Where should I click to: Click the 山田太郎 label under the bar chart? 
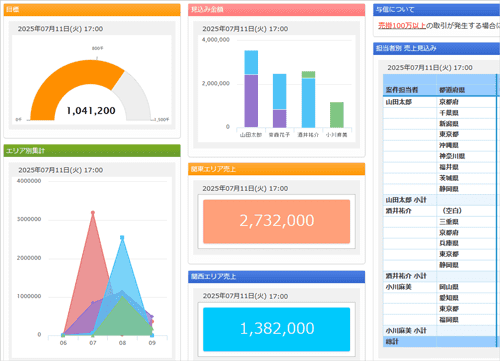point(251,135)
